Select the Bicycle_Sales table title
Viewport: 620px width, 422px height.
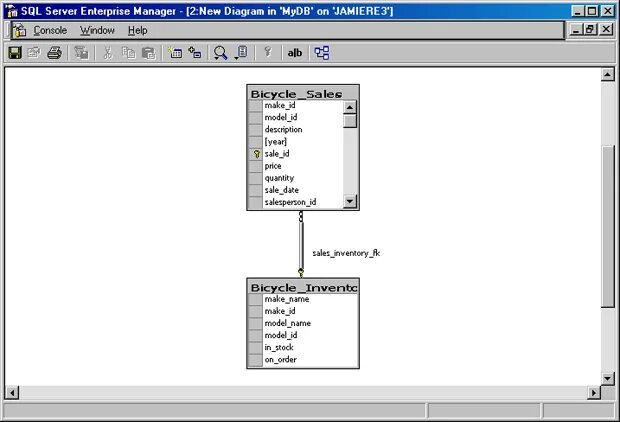[x=297, y=94]
